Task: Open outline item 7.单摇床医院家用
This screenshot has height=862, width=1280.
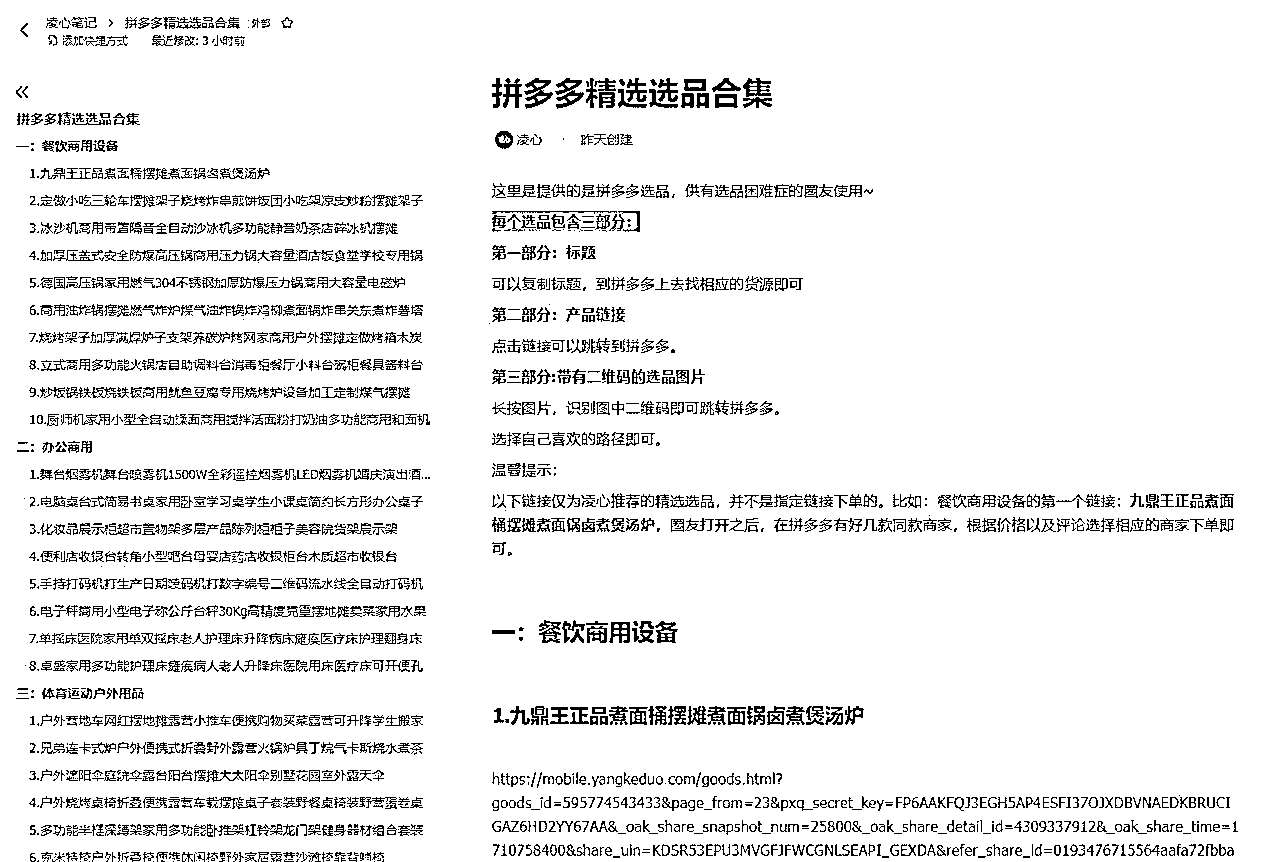Action: point(226,639)
